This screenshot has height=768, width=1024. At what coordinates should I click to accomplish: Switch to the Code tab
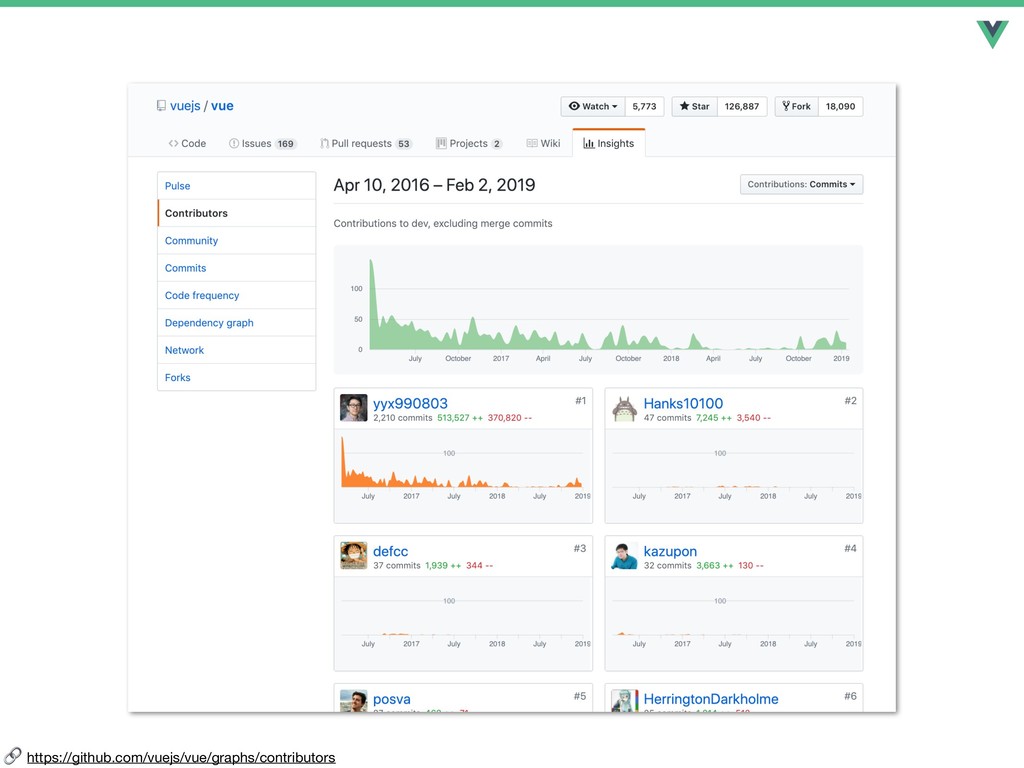pos(187,144)
